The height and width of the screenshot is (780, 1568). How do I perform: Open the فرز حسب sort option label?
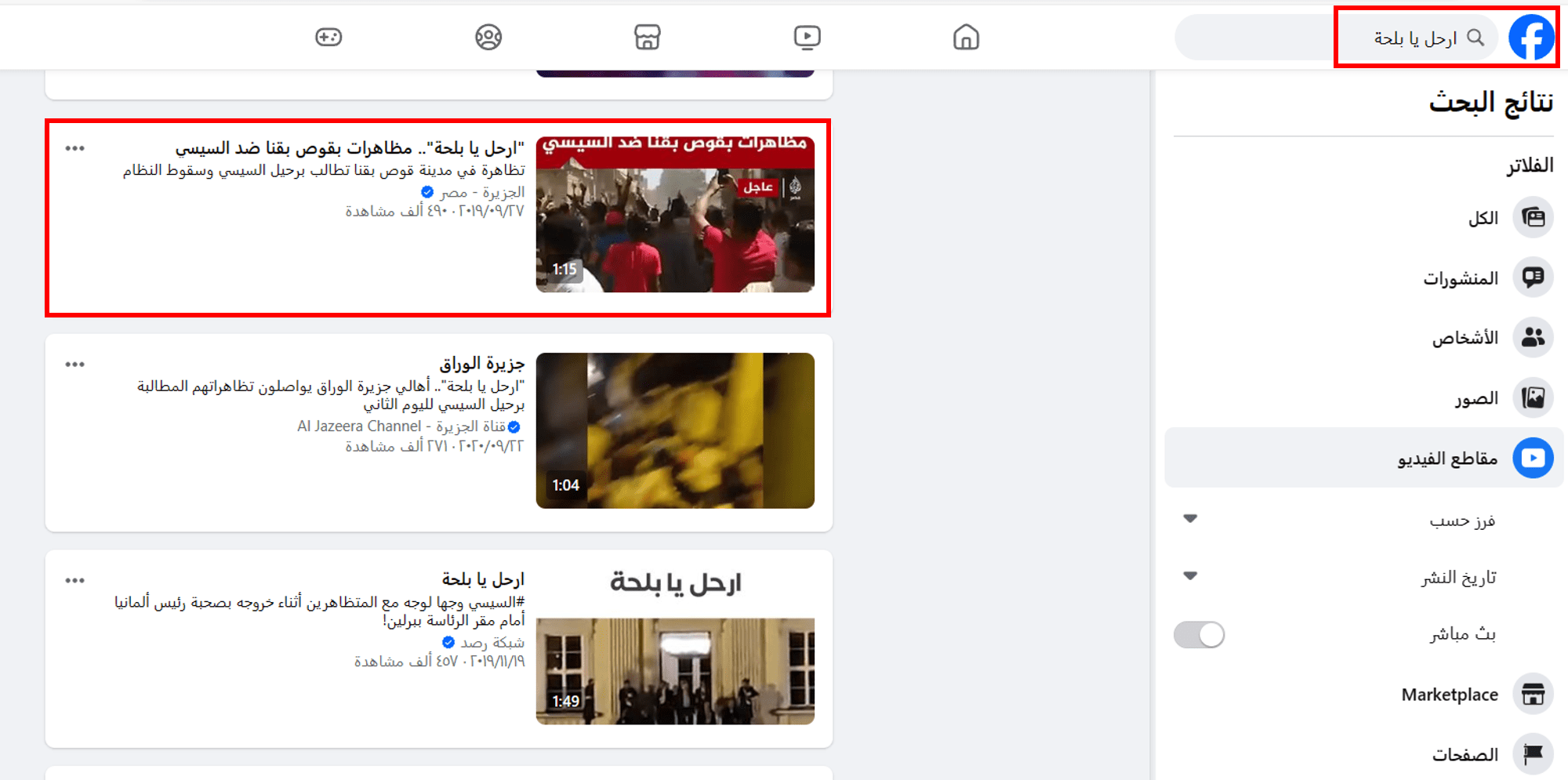click(x=1462, y=521)
